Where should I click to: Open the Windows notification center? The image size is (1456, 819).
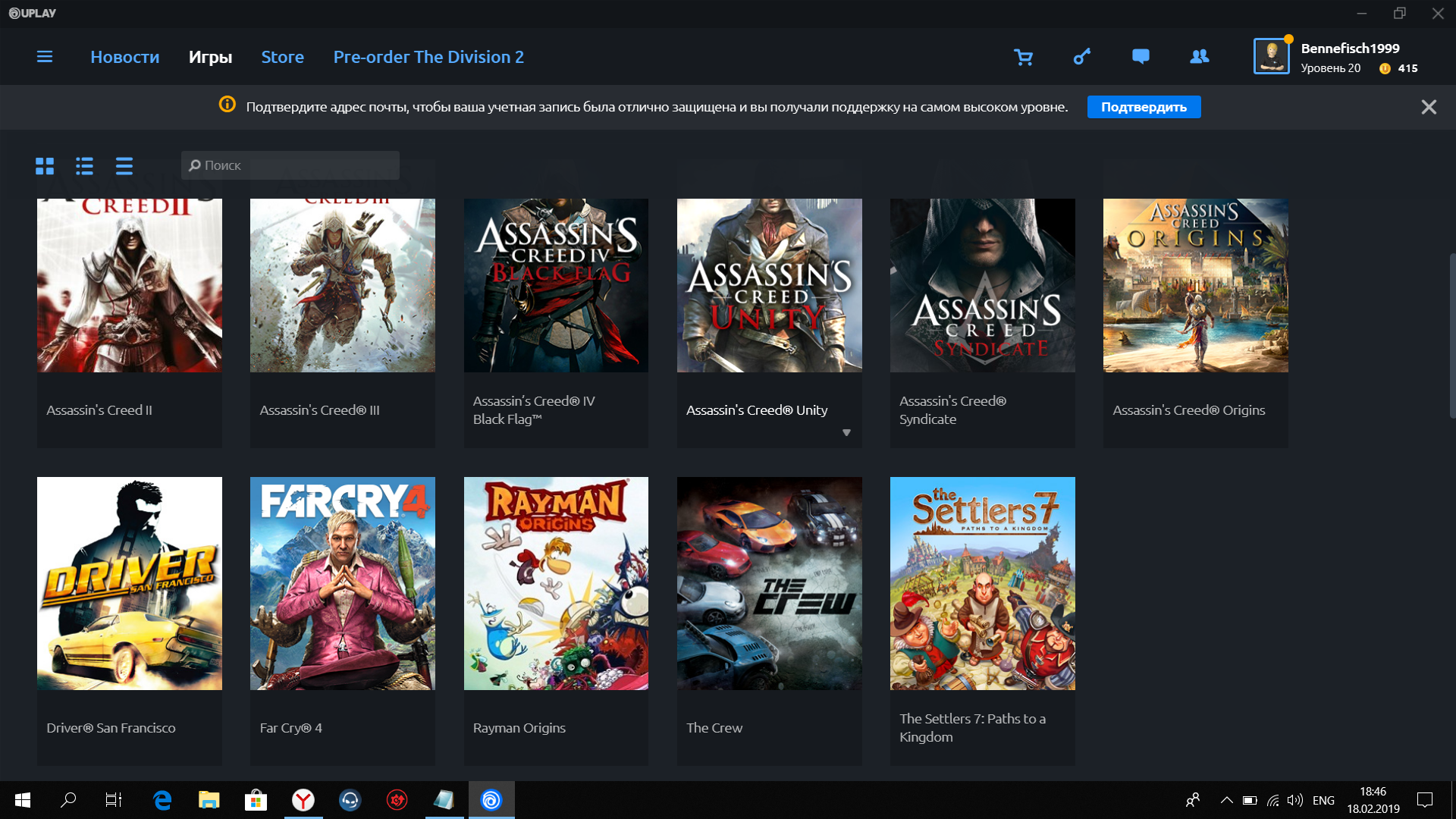(x=1425, y=800)
